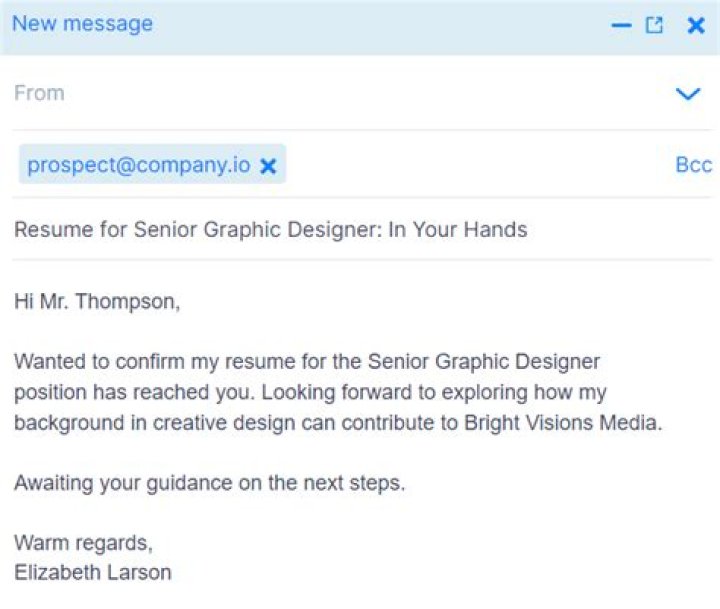Screen dimensions: 720x609
Task: Expand the From sender dropdown arrow
Action: [688, 94]
